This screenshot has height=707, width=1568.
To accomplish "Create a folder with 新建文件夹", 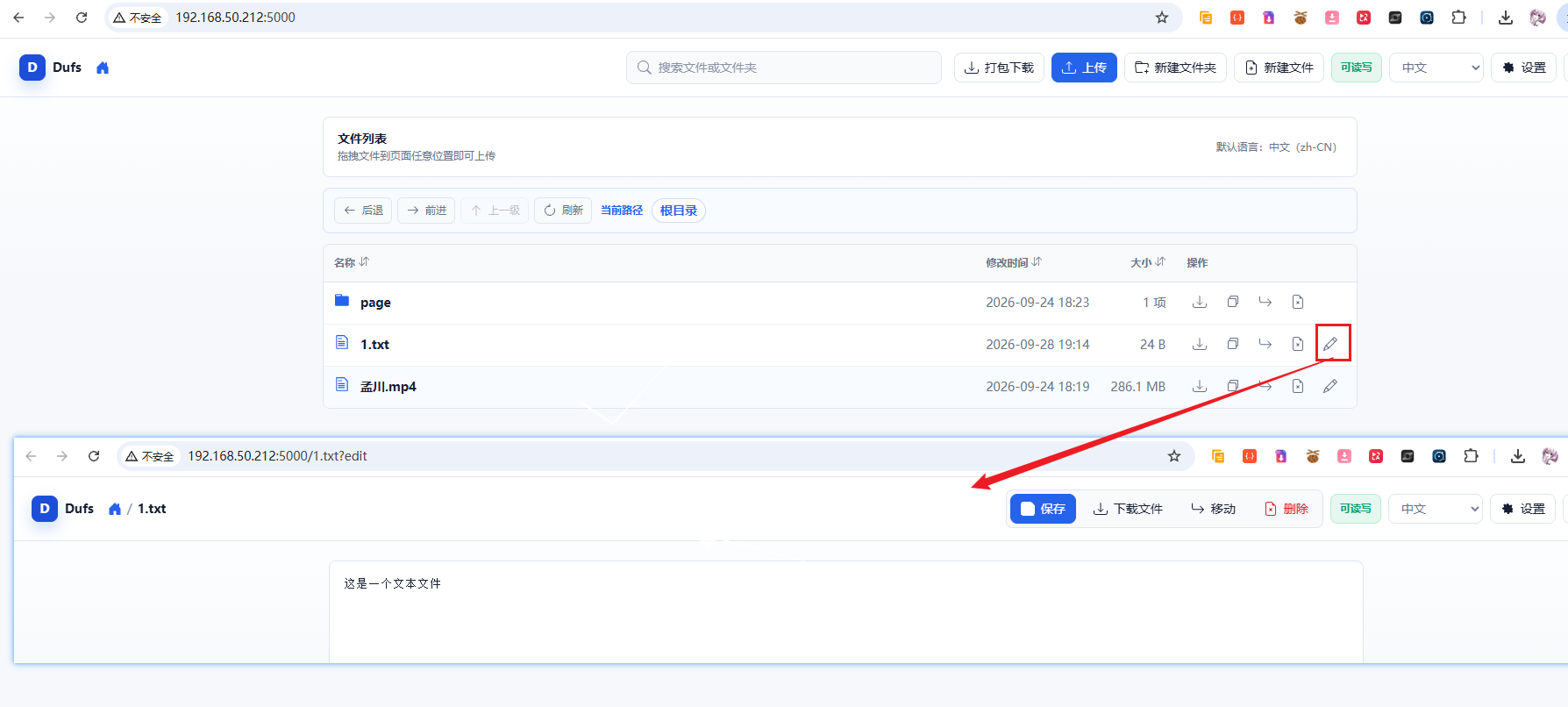I will click(x=1175, y=68).
